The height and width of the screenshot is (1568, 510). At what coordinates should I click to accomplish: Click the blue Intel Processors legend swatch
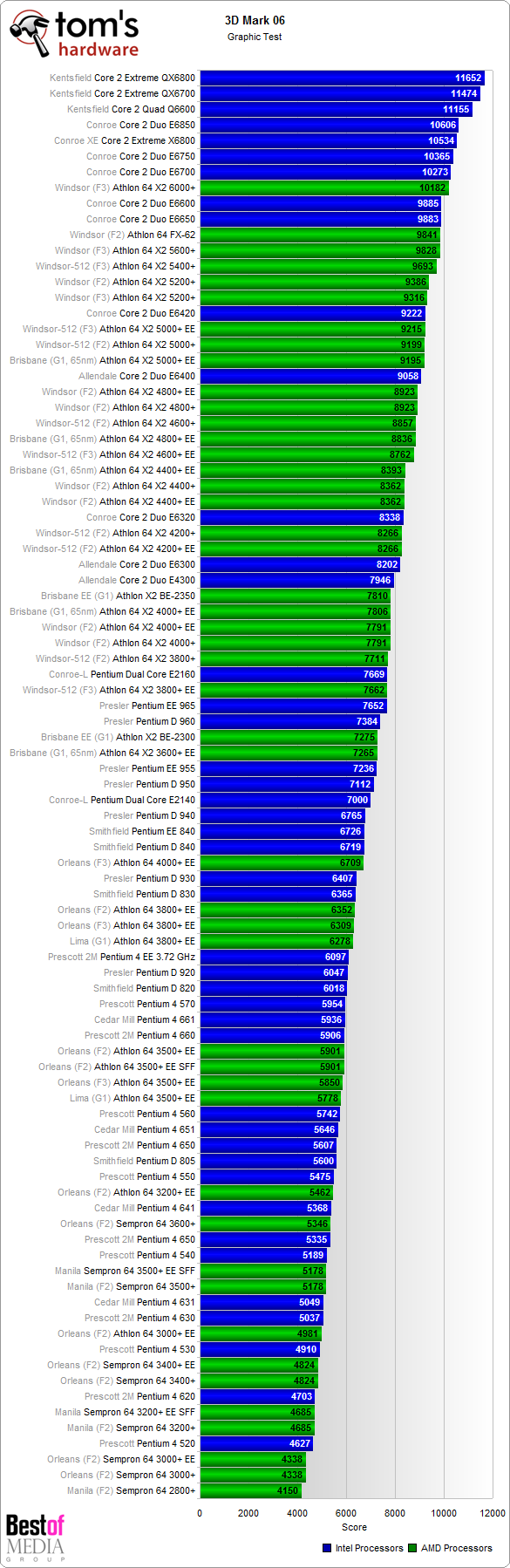coord(327,1549)
